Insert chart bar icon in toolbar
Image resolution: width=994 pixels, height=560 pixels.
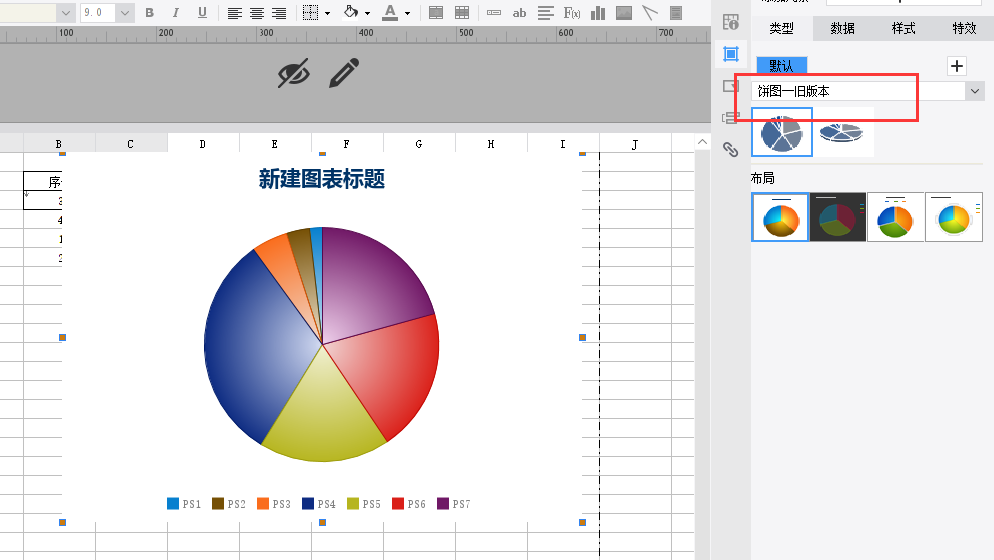click(598, 13)
